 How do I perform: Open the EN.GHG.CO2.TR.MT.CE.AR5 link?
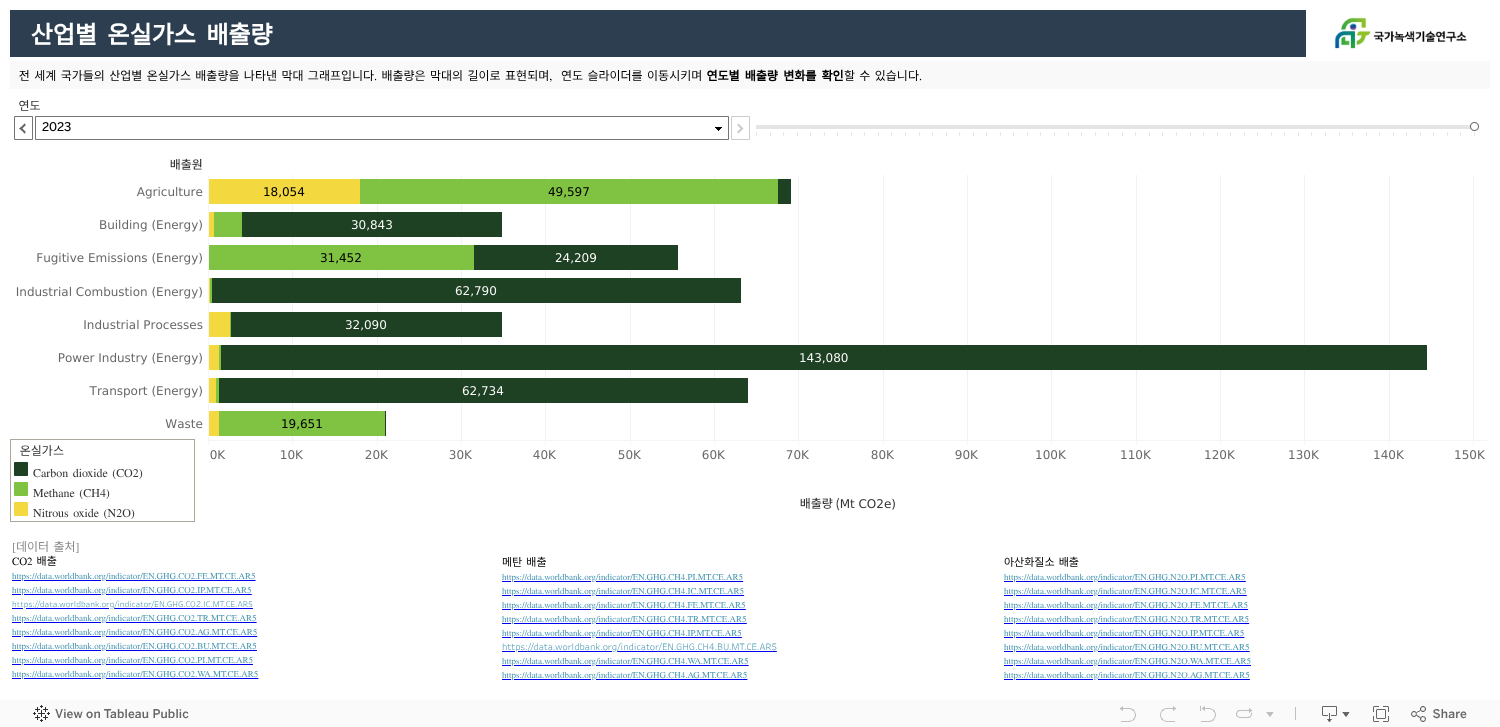[x=134, y=618]
